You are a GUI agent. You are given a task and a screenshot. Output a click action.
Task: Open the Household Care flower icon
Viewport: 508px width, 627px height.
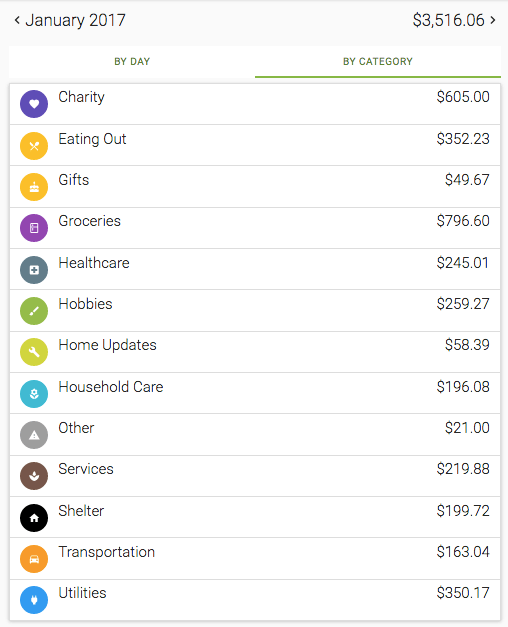coord(34,394)
